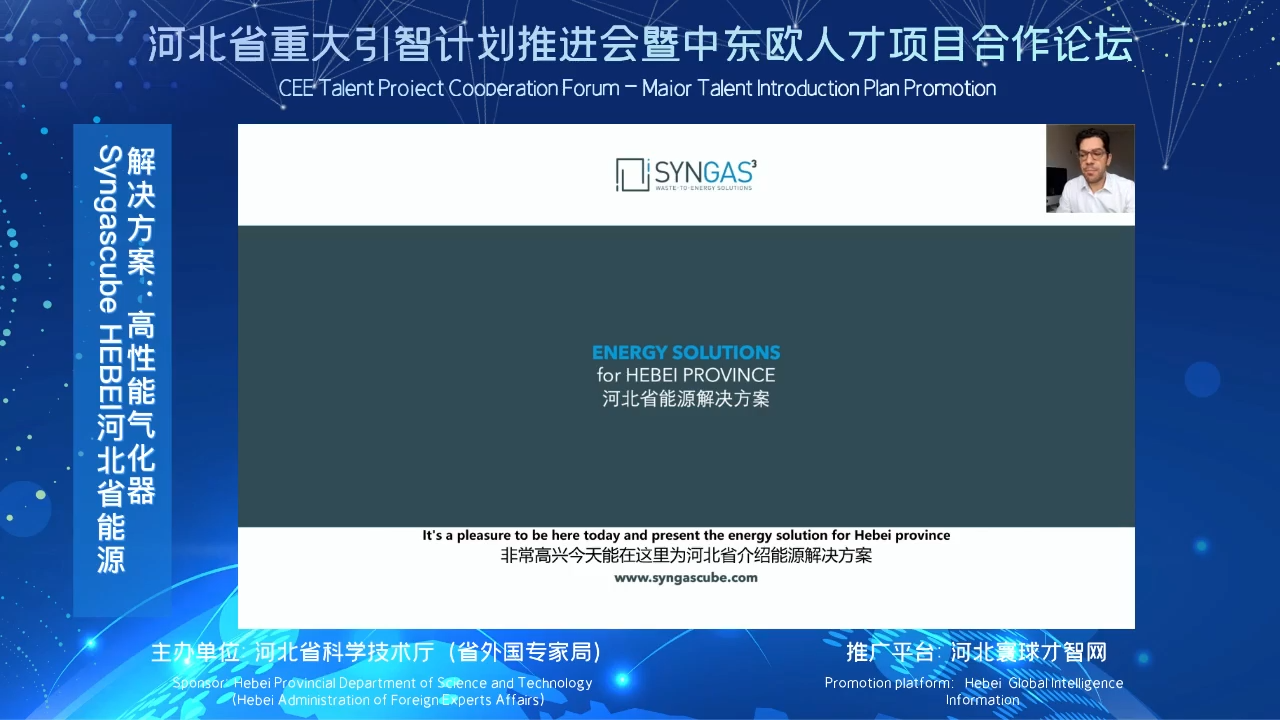Click the presenter webcam thumbnail

click(1090, 169)
